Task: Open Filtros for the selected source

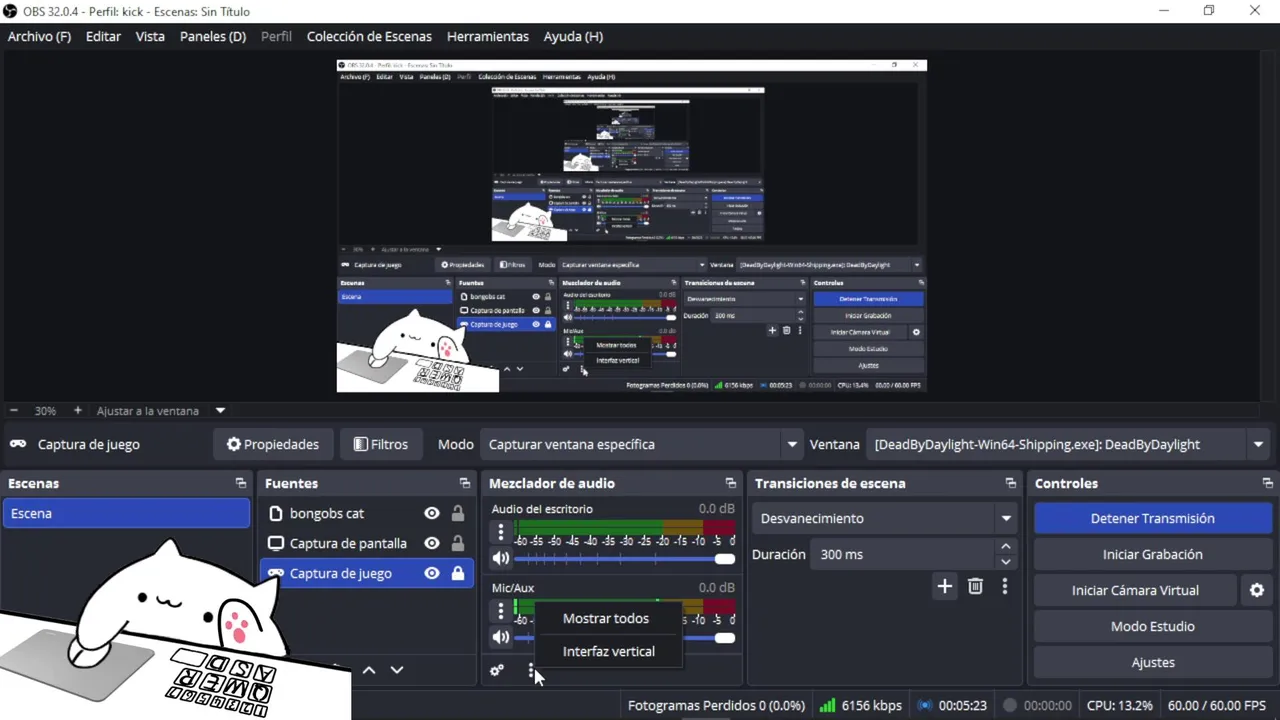Action: point(380,444)
